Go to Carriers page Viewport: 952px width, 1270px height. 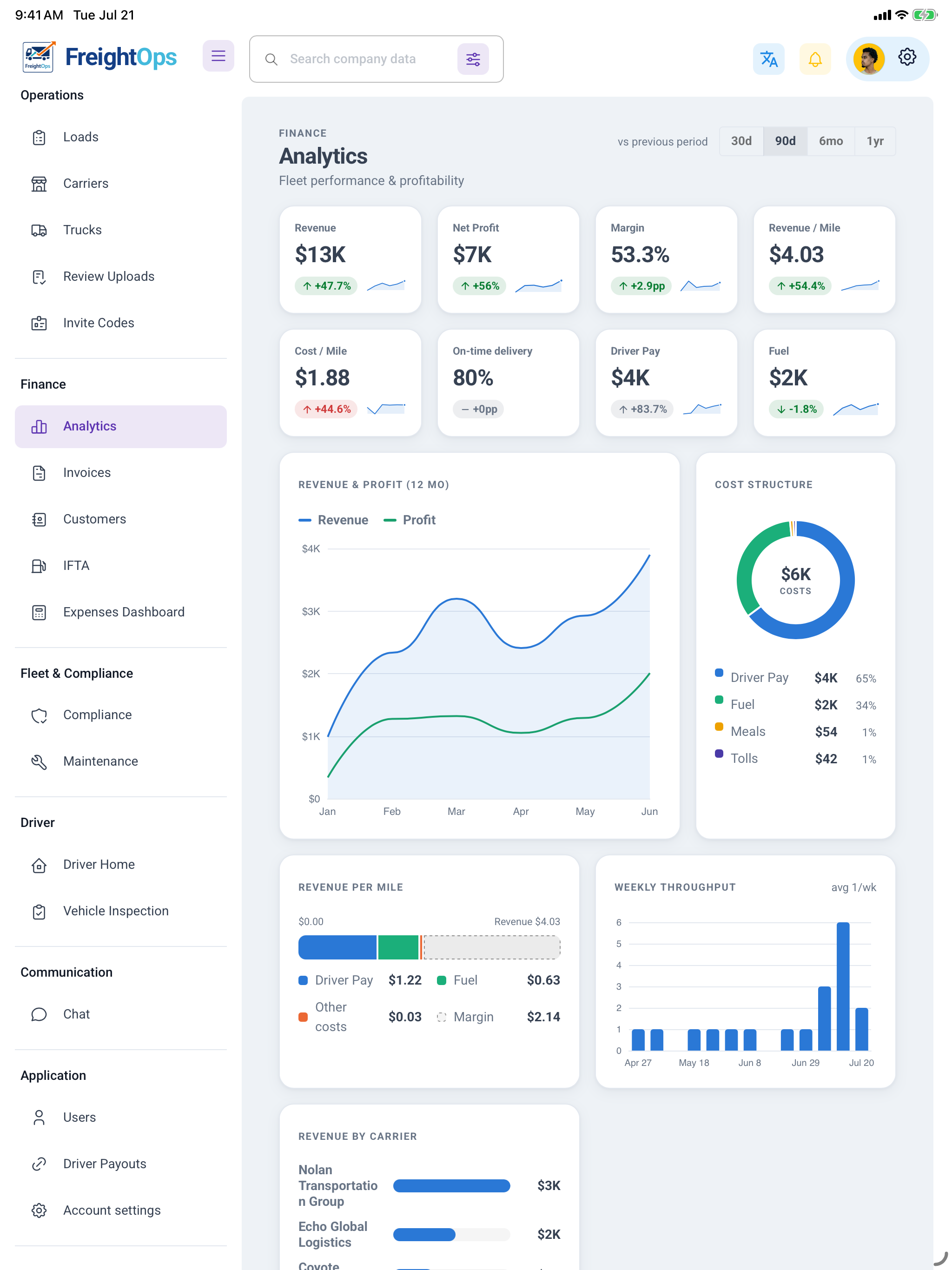[x=120, y=184]
